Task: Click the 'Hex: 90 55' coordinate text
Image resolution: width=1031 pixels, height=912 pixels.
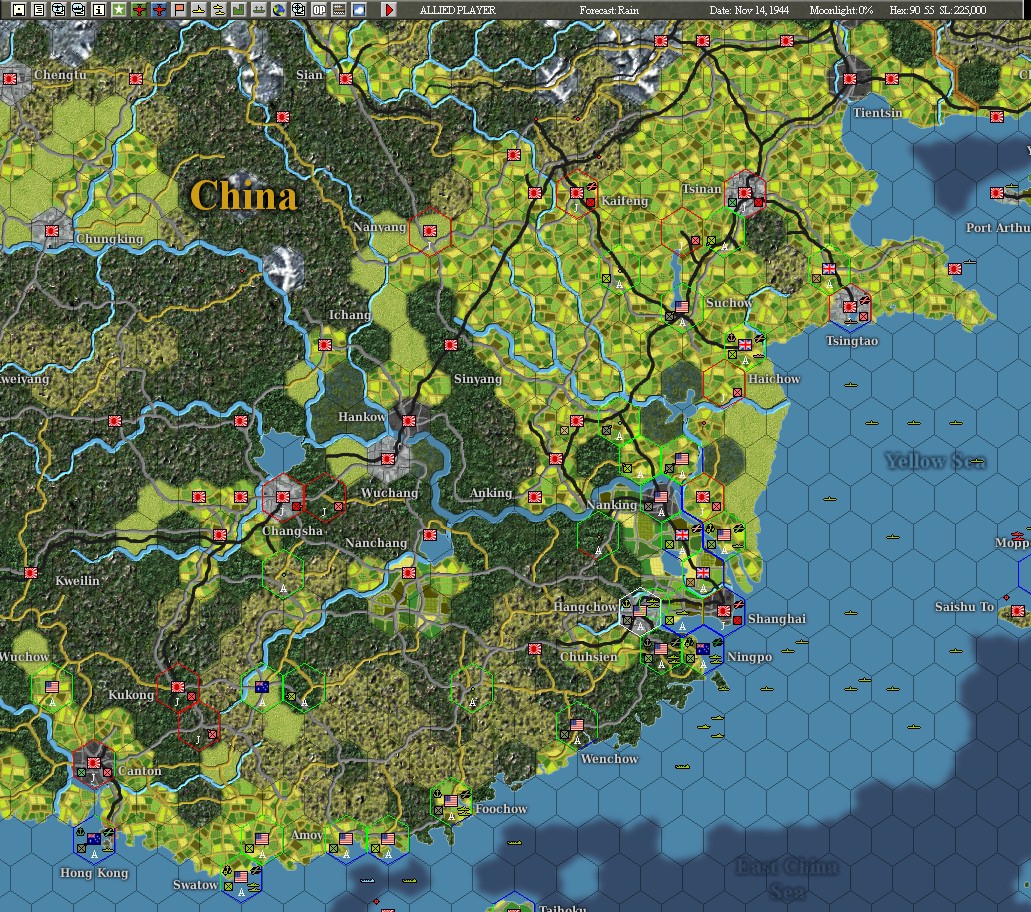Action: pyautogui.click(x=912, y=10)
